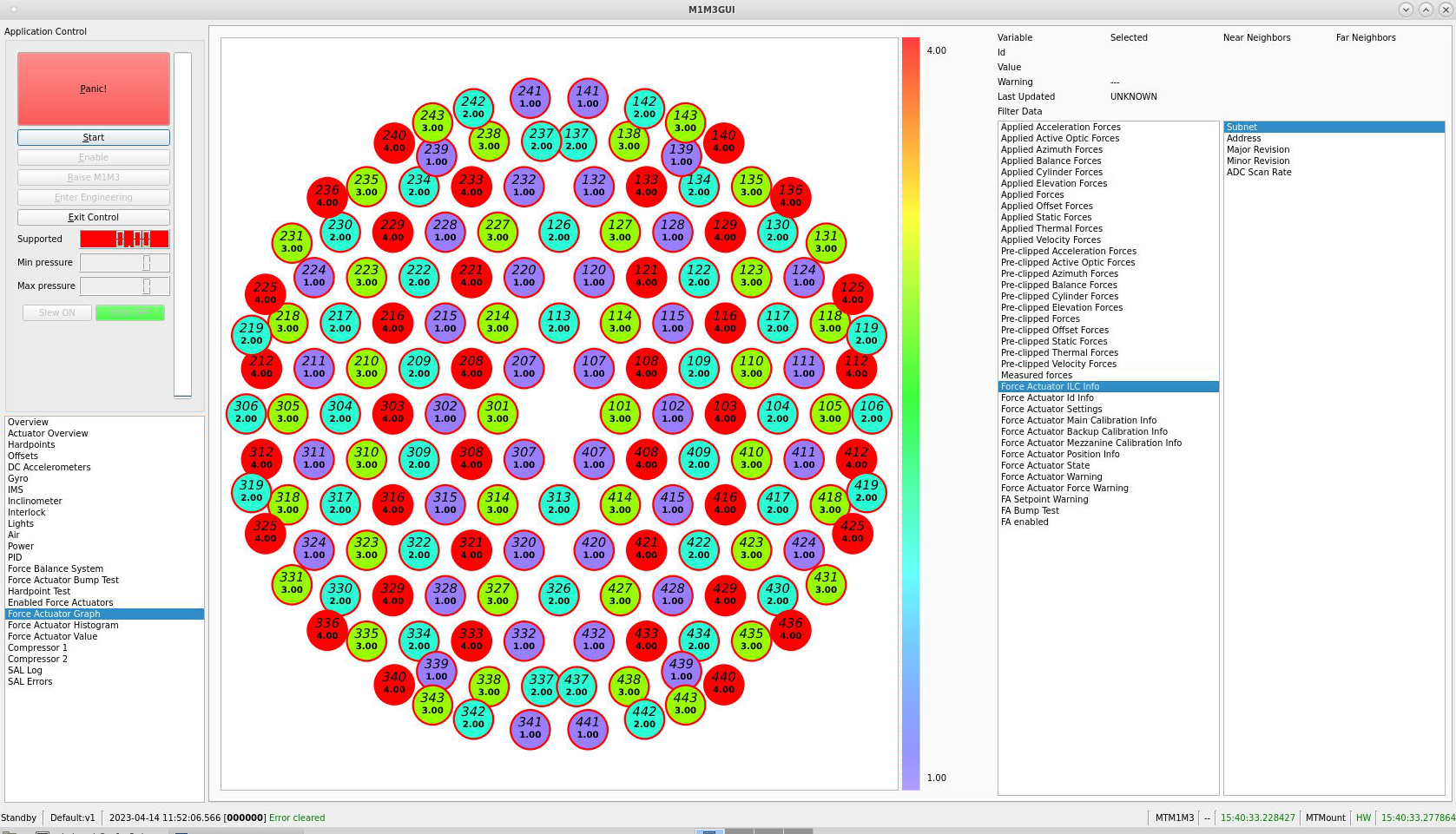The image size is (1456, 834).
Task: Click the color scale gradient bar
Action: (911, 413)
